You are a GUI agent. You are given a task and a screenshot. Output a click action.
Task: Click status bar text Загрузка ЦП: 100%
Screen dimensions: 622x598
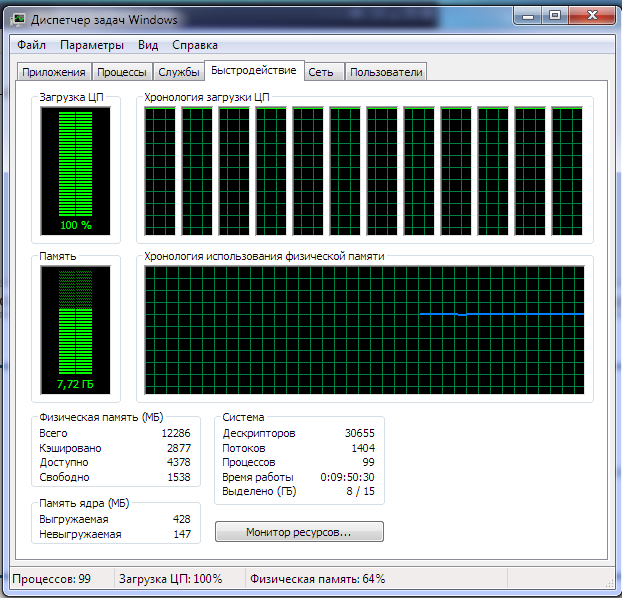(170, 579)
